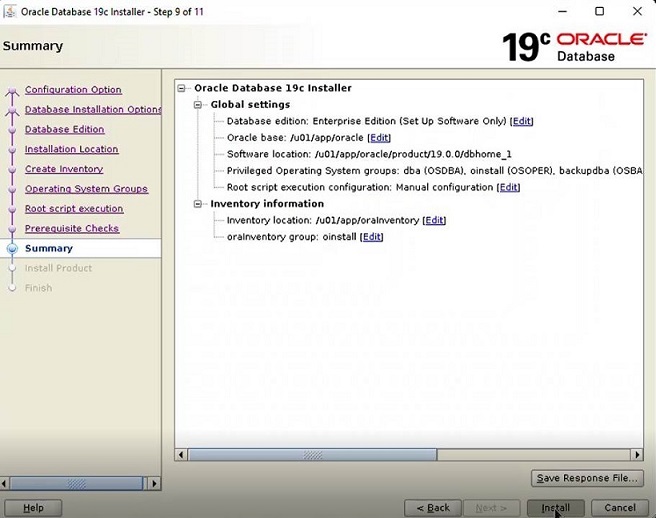Image resolution: width=656 pixels, height=518 pixels.
Task: Go to Create Inventory step
Action: click(64, 169)
